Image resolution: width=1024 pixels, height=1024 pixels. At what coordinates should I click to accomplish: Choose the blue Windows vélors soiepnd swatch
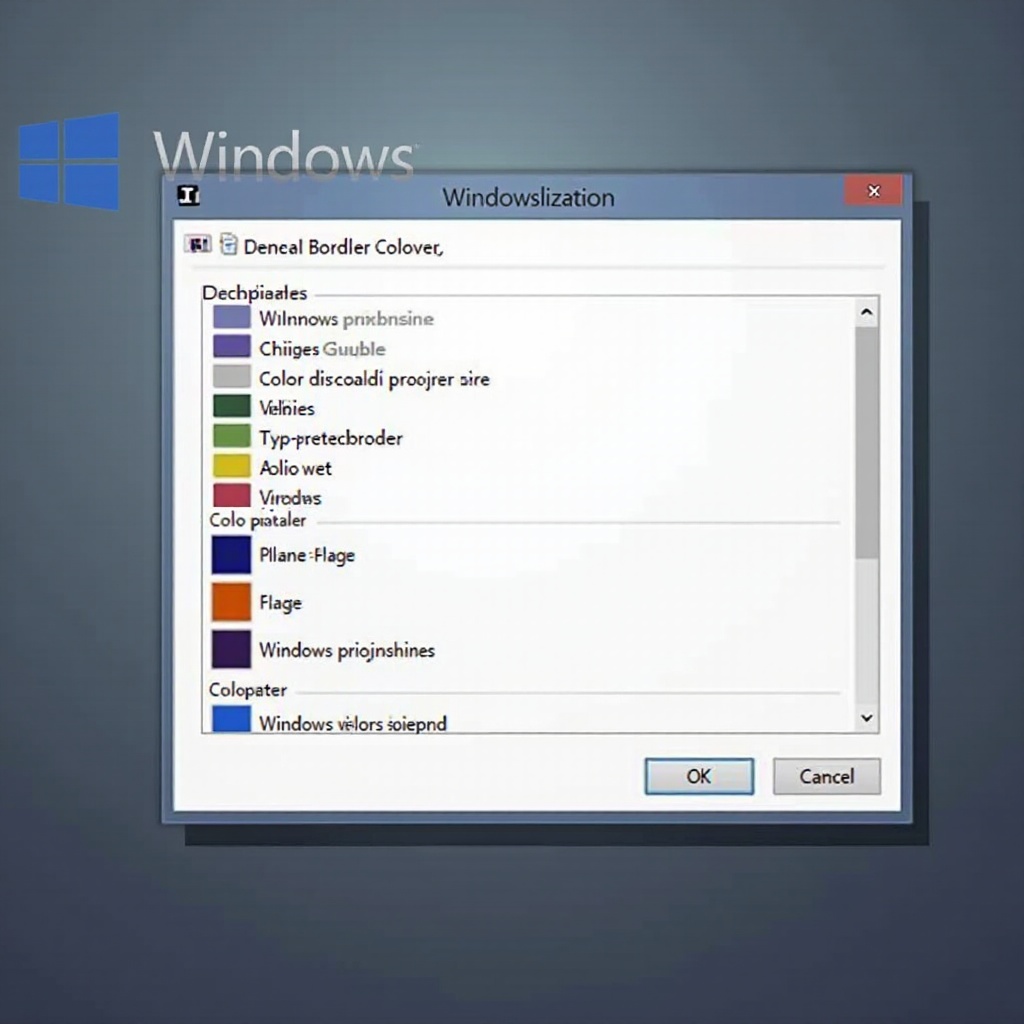pos(231,718)
